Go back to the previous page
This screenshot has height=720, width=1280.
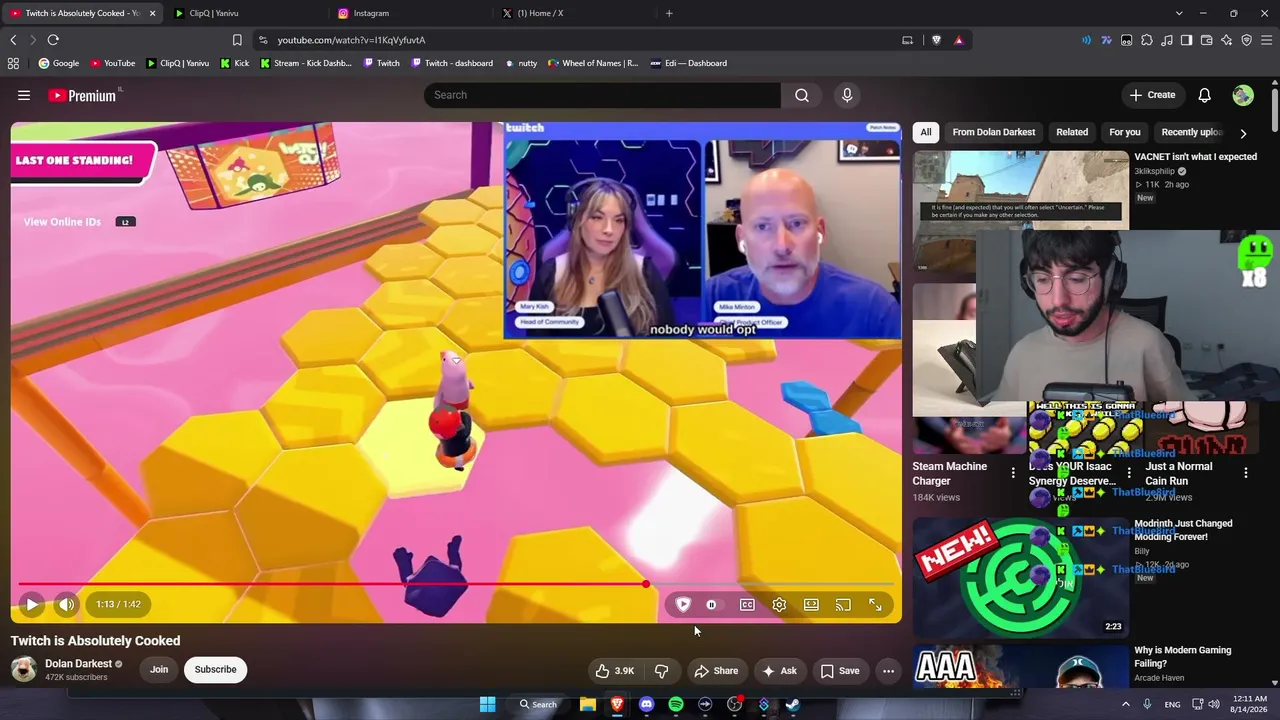(x=13, y=40)
